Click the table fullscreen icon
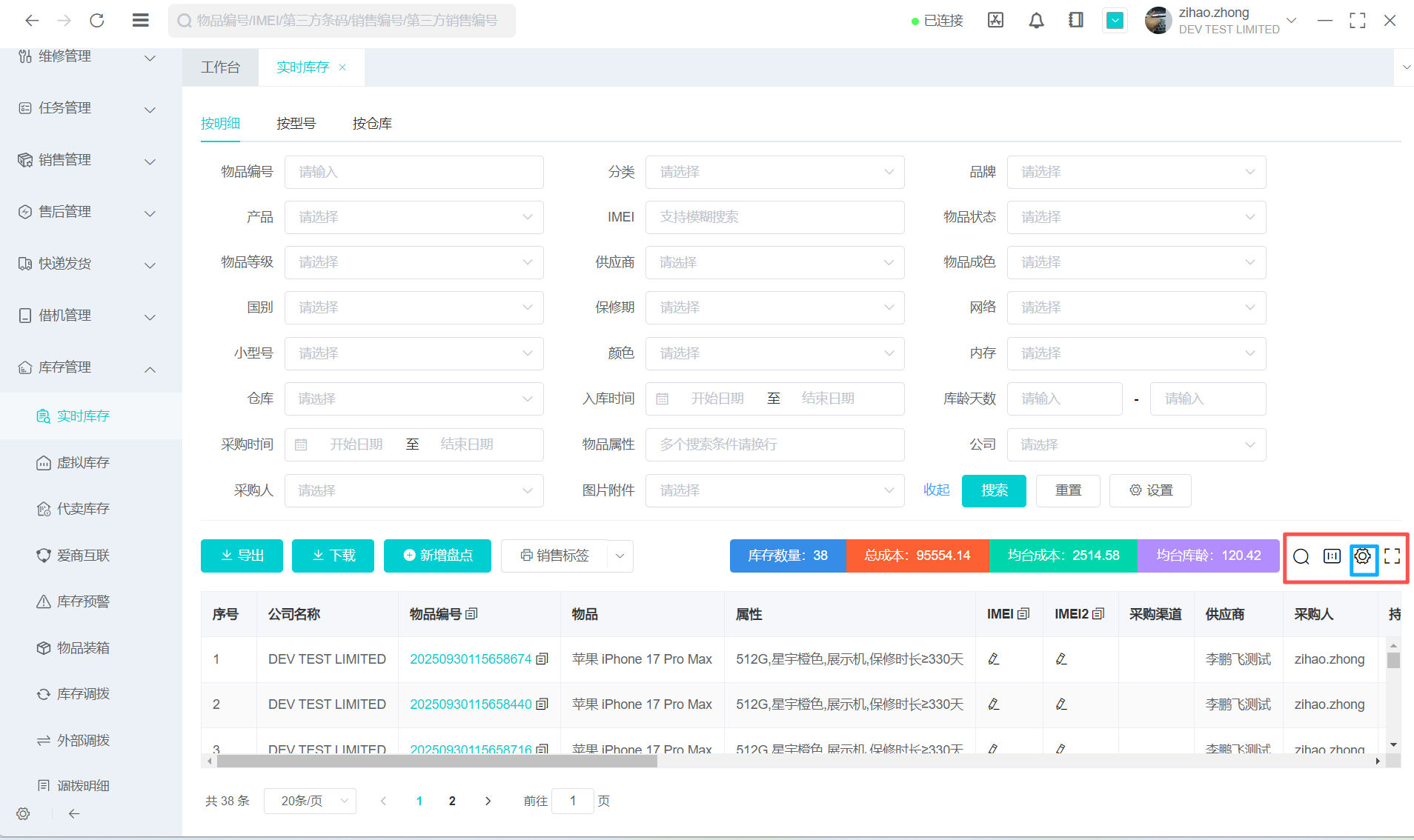Image resolution: width=1414 pixels, height=840 pixels. 1392,556
